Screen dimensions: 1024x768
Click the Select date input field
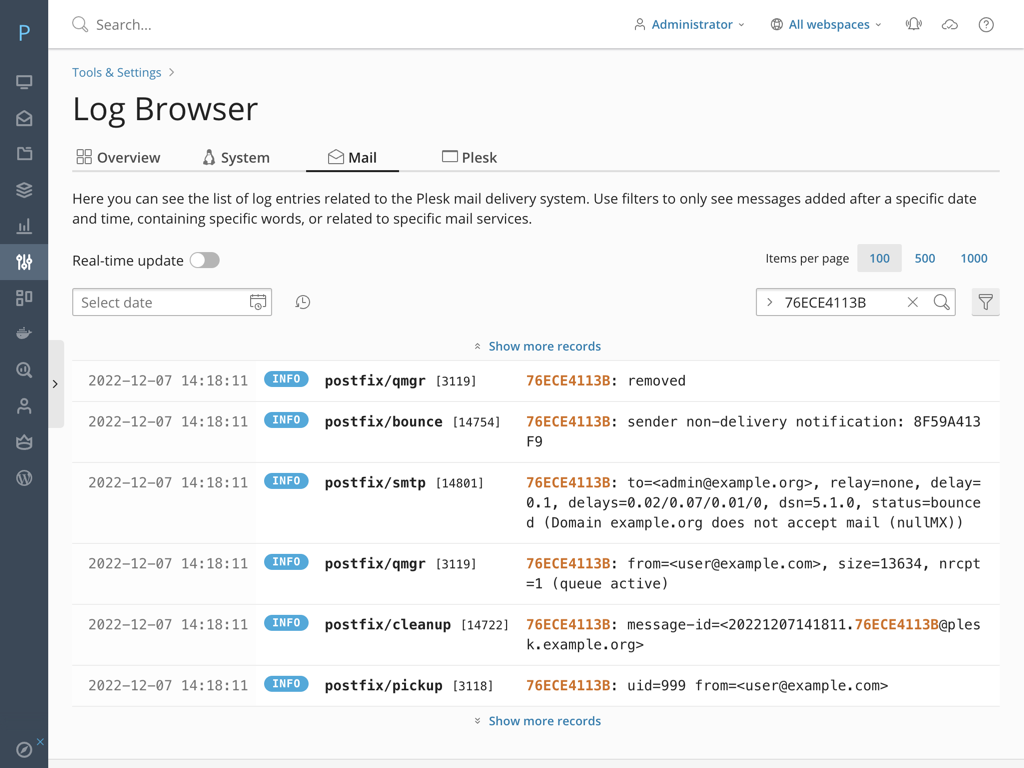point(172,302)
